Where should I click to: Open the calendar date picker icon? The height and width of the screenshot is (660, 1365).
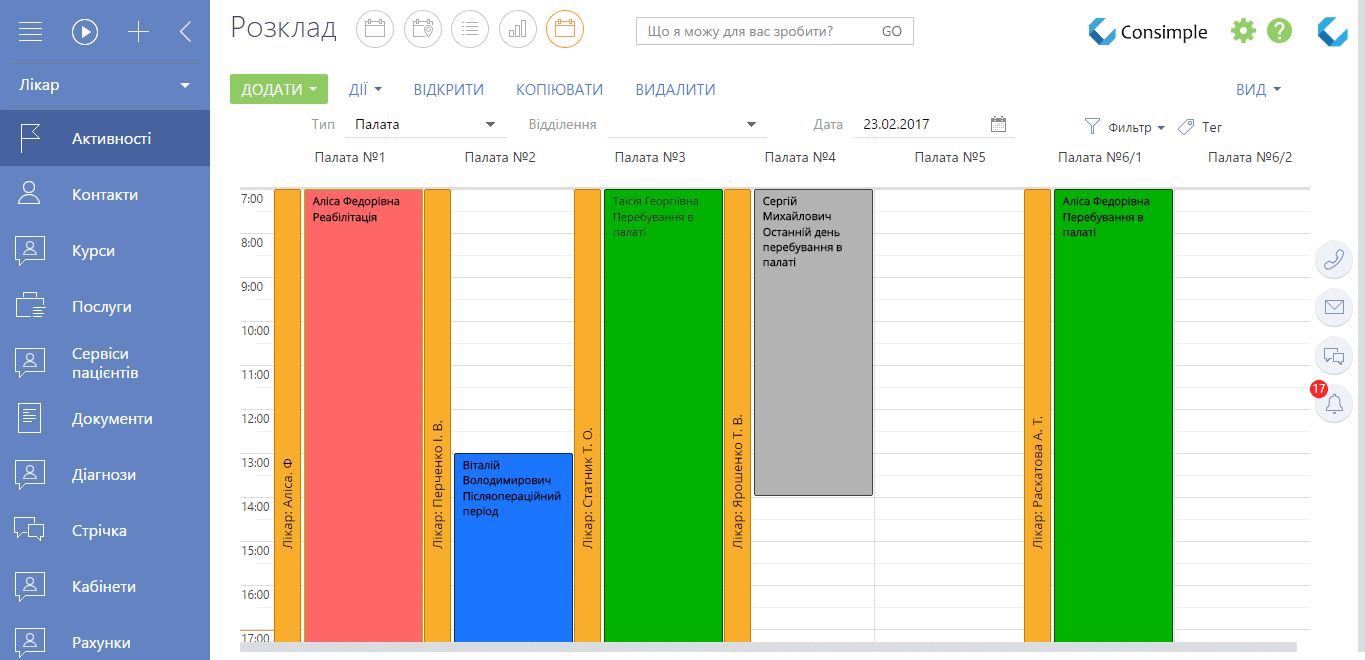998,124
